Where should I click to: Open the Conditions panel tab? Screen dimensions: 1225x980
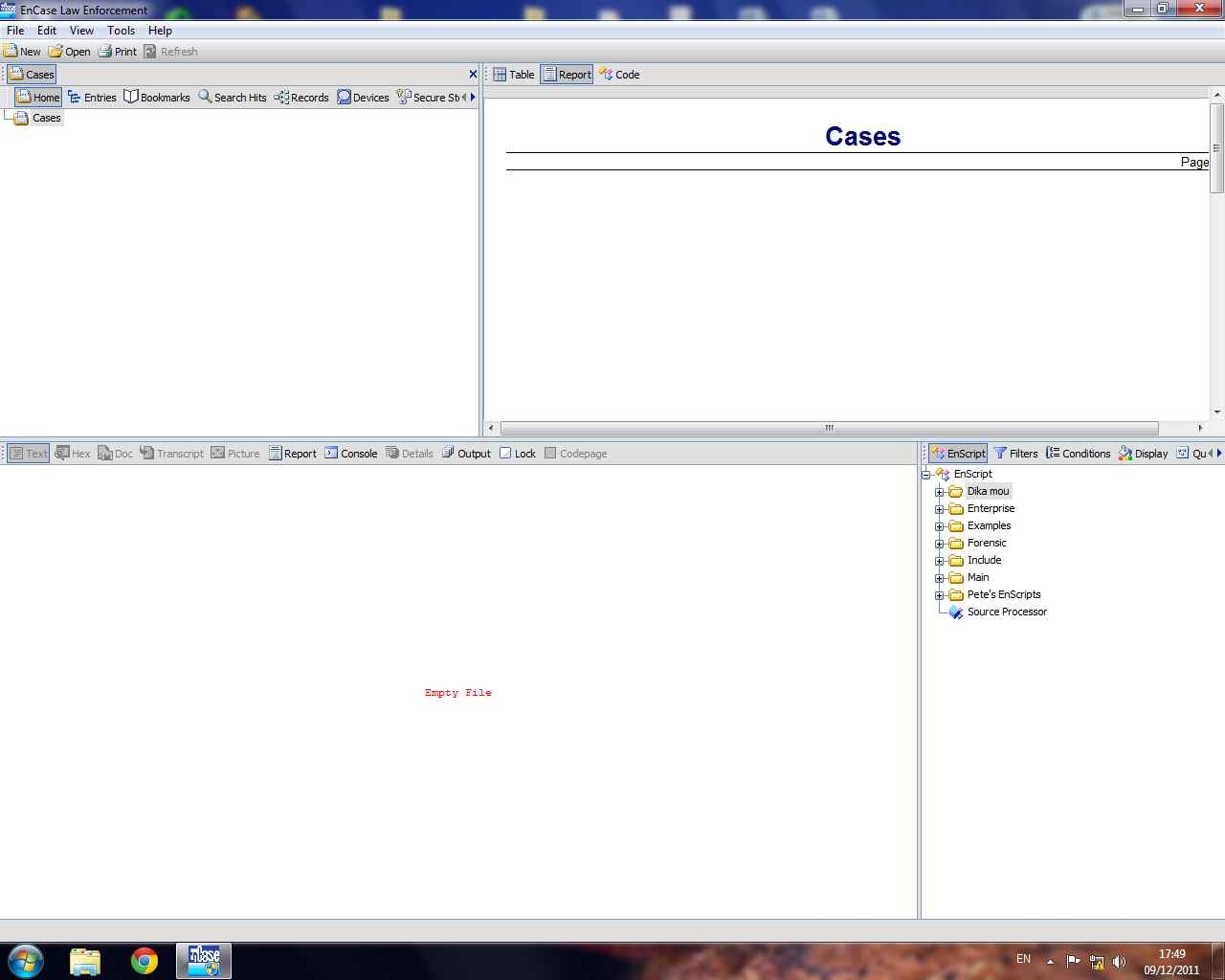[x=1078, y=454]
